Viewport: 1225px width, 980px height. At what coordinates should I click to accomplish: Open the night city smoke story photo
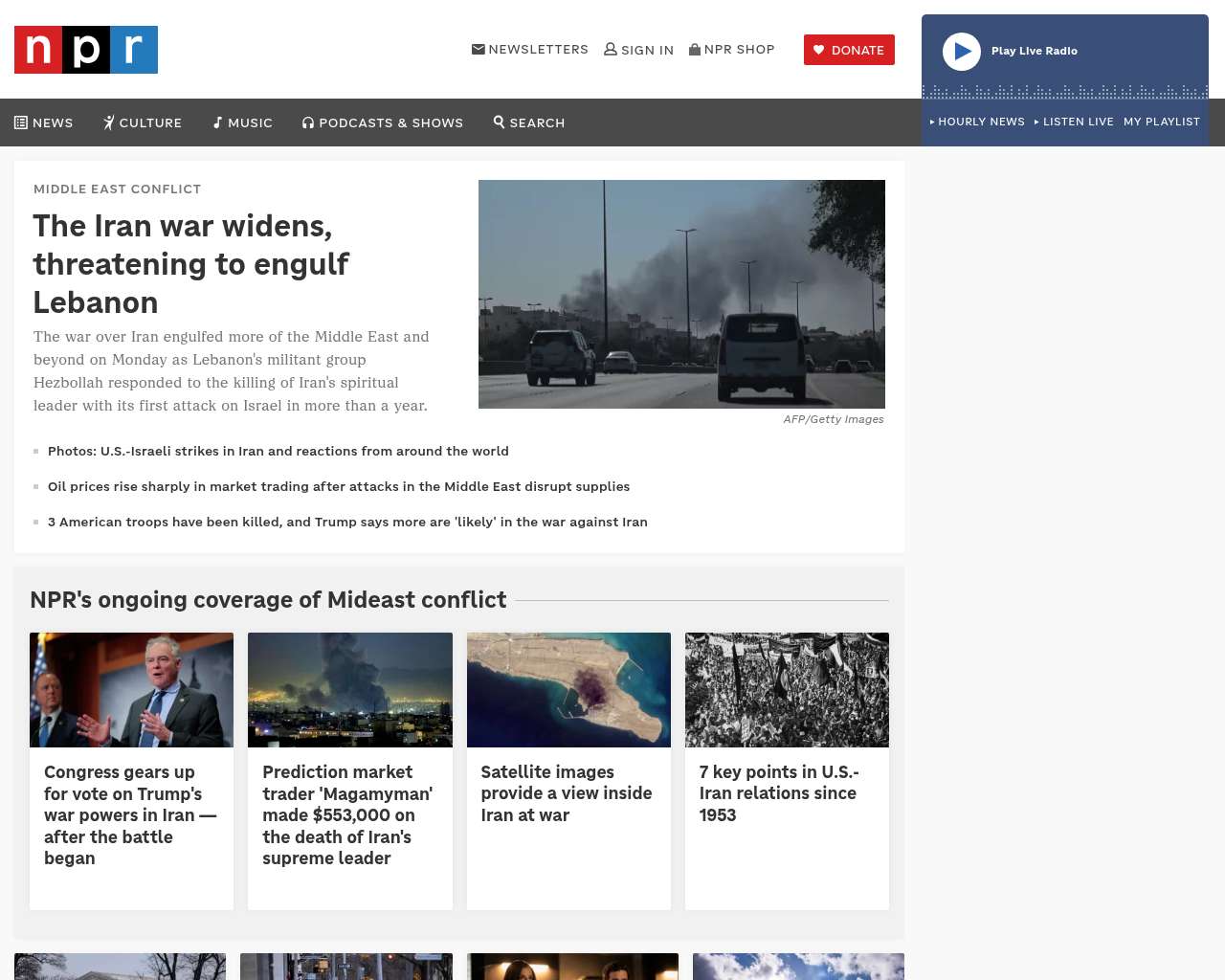350,690
